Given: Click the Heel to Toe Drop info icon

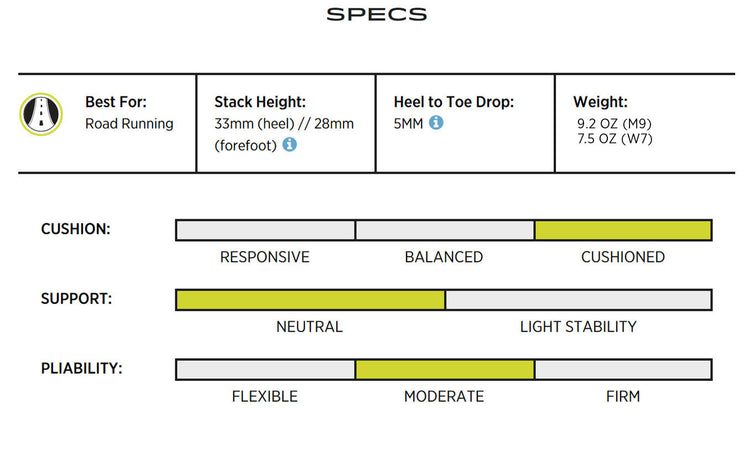Looking at the screenshot, I should coord(437,123).
